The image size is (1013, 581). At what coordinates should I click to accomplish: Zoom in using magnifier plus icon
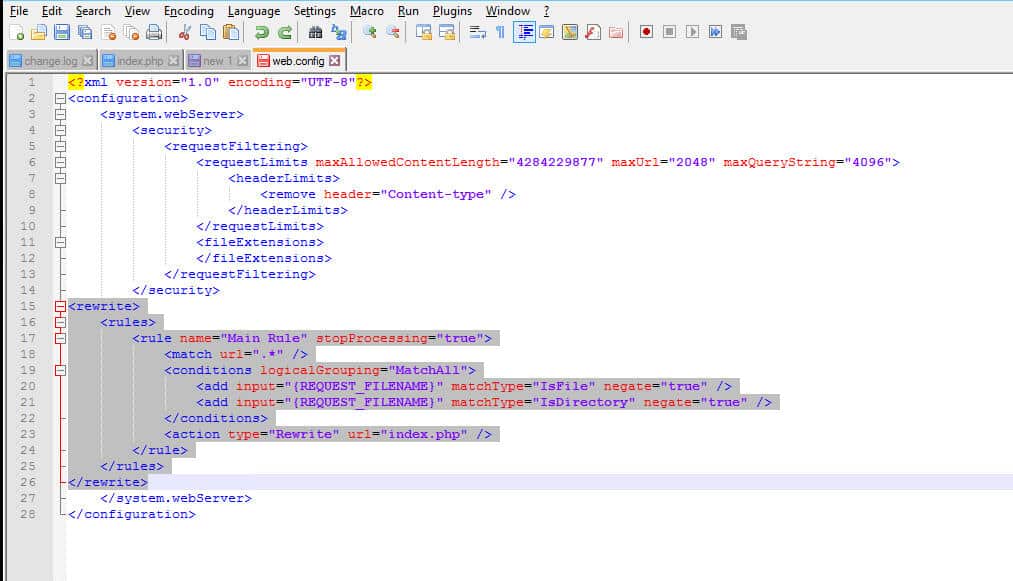coord(370,32)
